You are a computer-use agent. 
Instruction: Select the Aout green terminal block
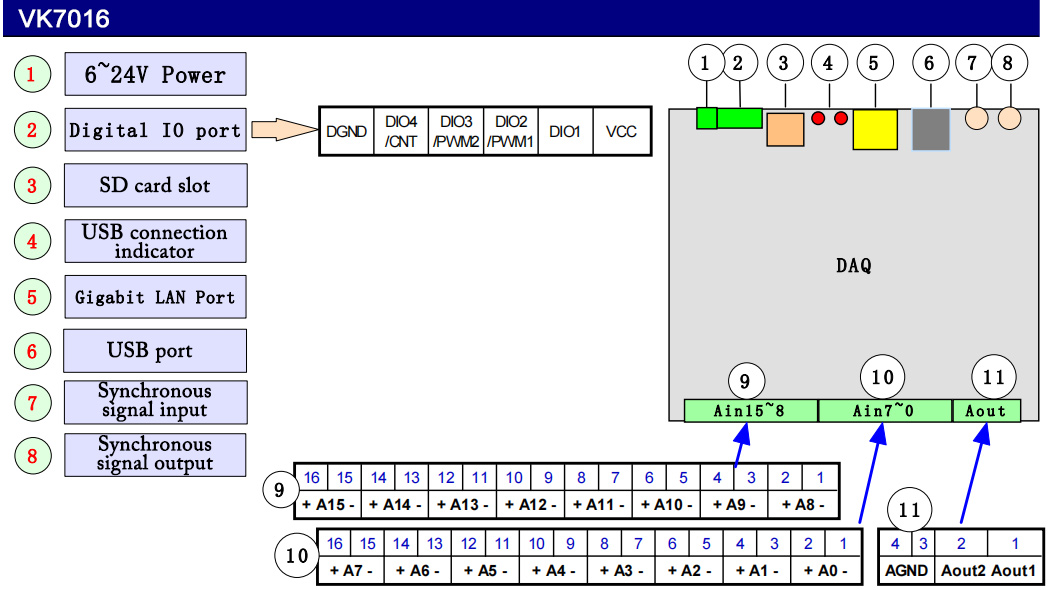987,410
